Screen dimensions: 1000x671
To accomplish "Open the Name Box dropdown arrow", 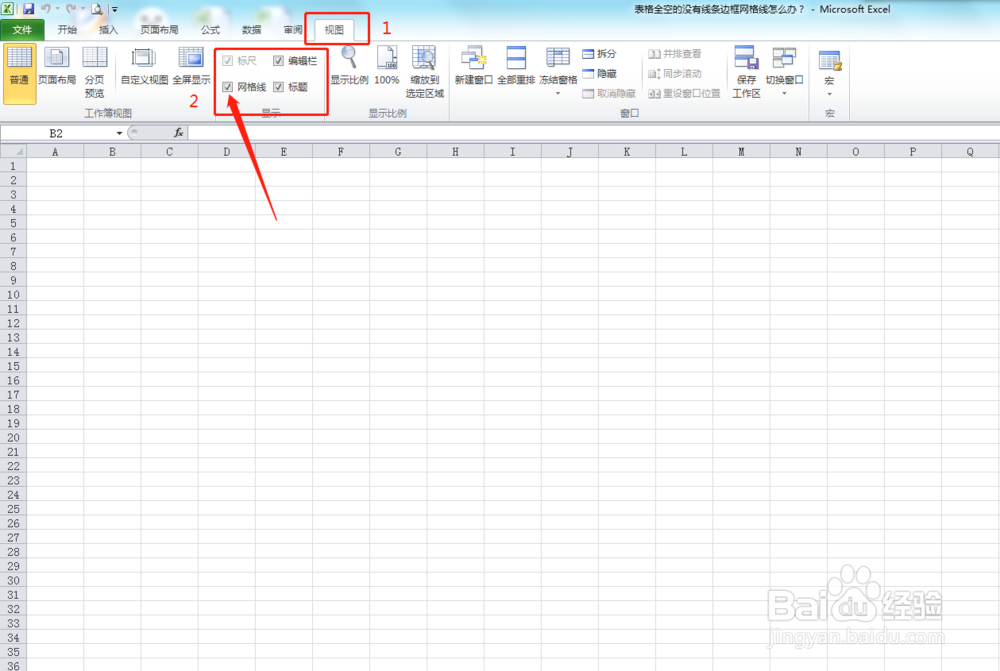I will tap(119, 133).
